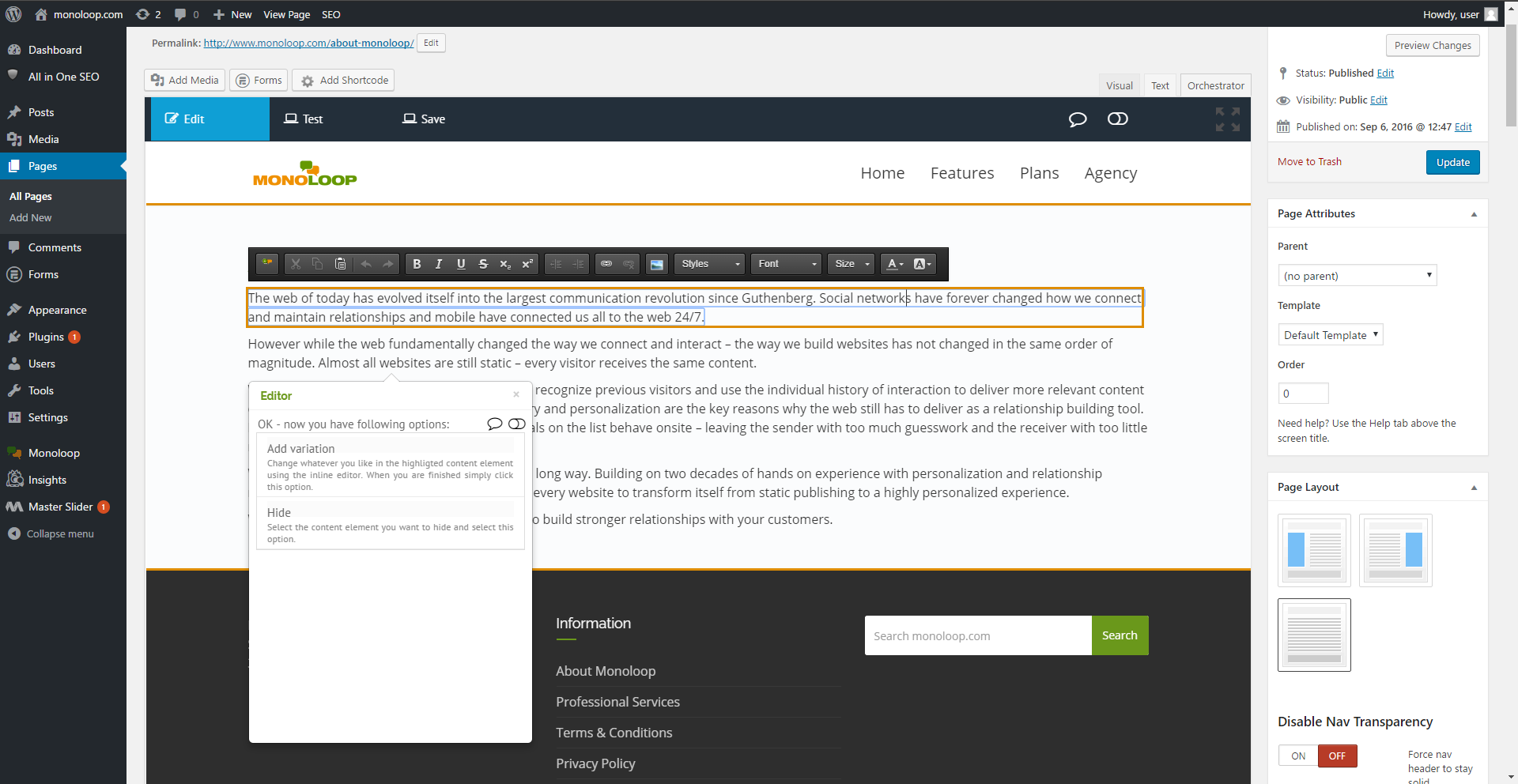Collapse the Page Attributes panel

tap(1474, 214)
